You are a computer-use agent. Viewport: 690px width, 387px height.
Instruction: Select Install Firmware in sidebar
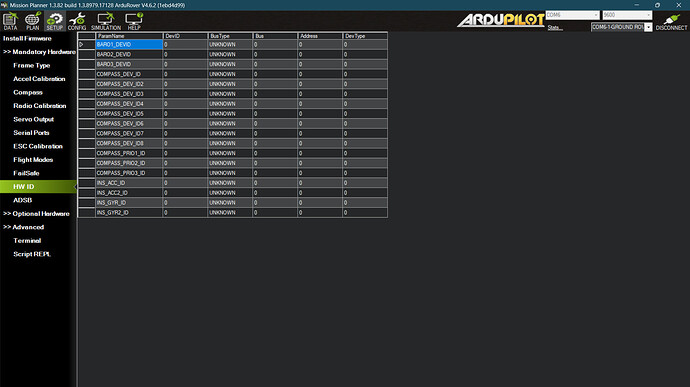[27, 38]
